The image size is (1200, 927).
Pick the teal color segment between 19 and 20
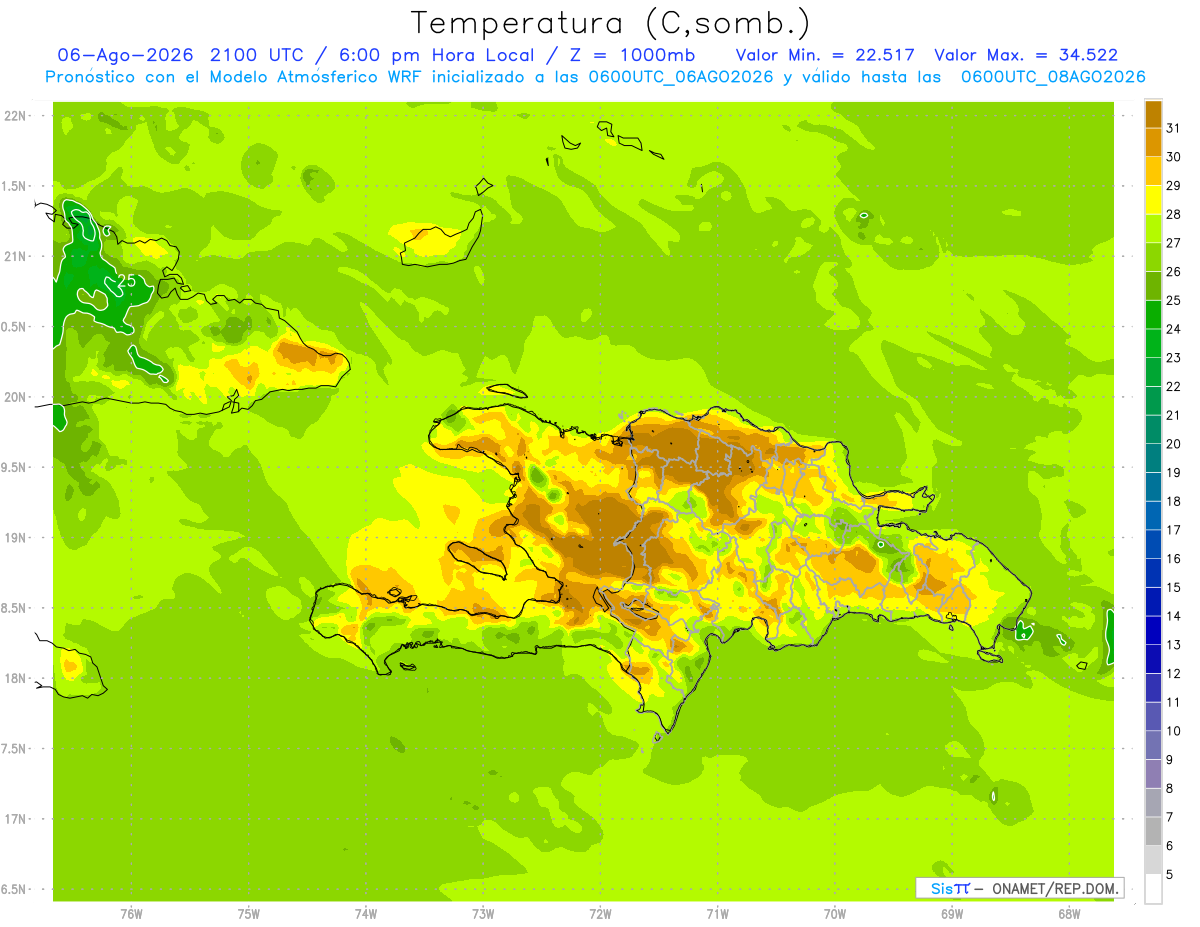coord(1153,458)
